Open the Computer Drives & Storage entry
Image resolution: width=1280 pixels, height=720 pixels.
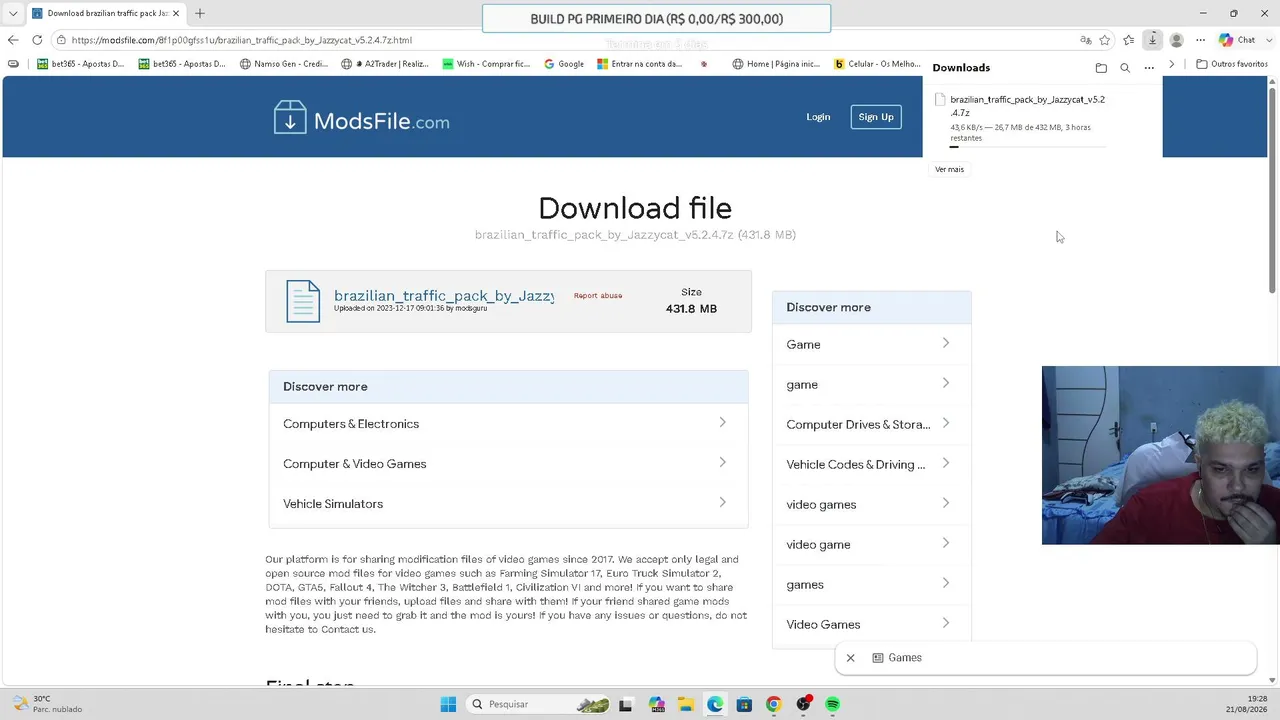coord(858,425)
